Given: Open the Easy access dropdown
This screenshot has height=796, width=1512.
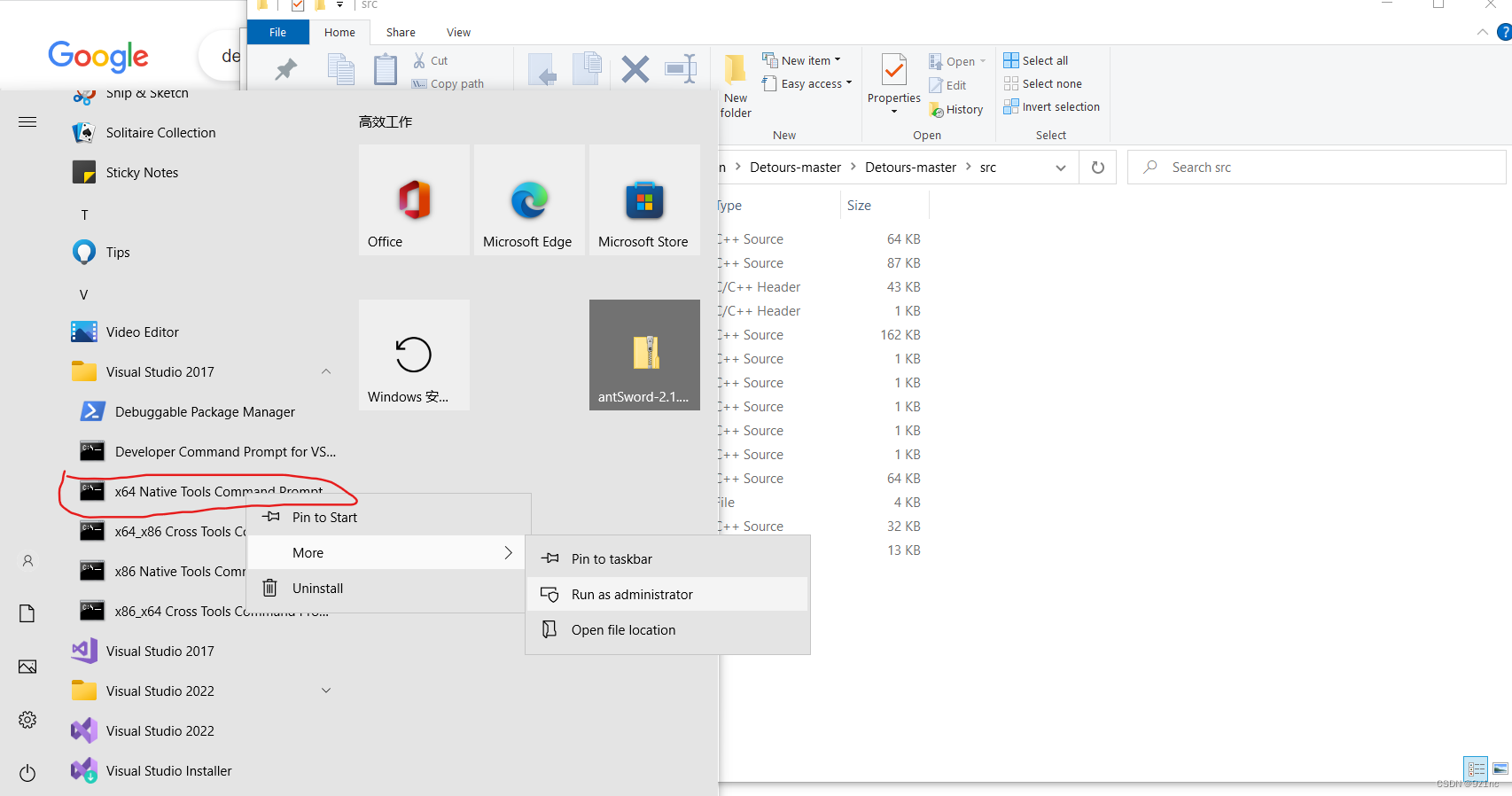Looking at the screenshot, I should point(807,83).
